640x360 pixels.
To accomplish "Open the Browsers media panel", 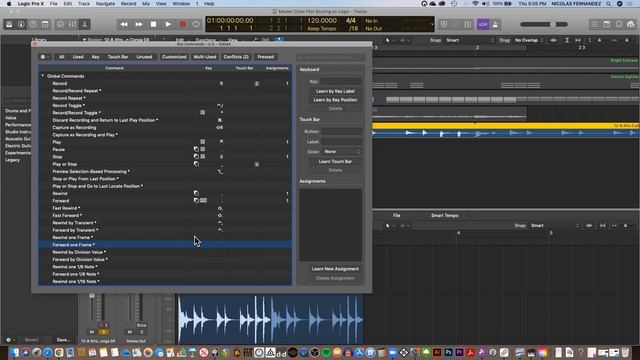I will (631, 24).
